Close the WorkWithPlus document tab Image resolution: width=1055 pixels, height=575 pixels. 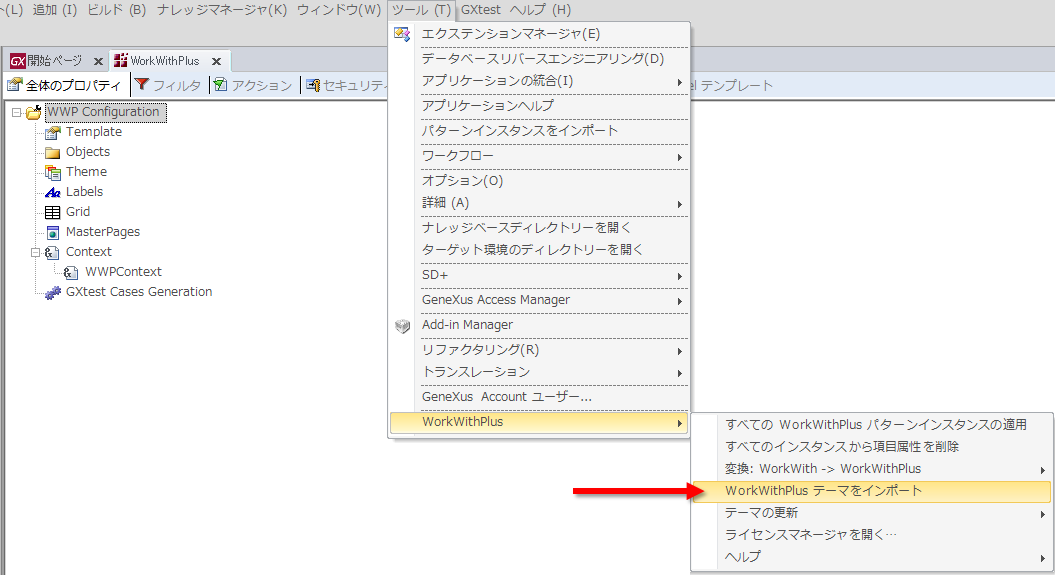[216, 61]
